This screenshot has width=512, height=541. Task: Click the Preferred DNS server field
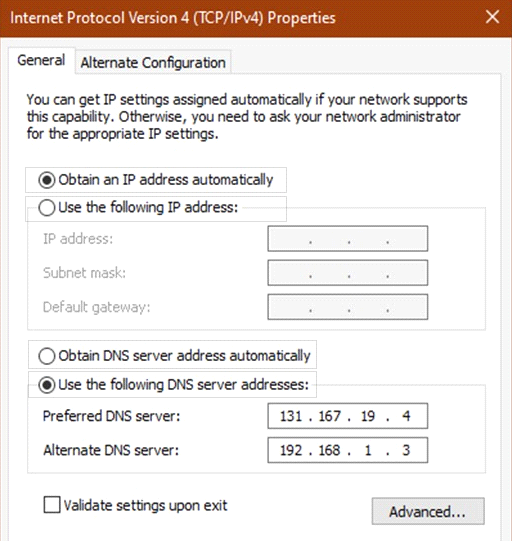[x=347, y=416]
